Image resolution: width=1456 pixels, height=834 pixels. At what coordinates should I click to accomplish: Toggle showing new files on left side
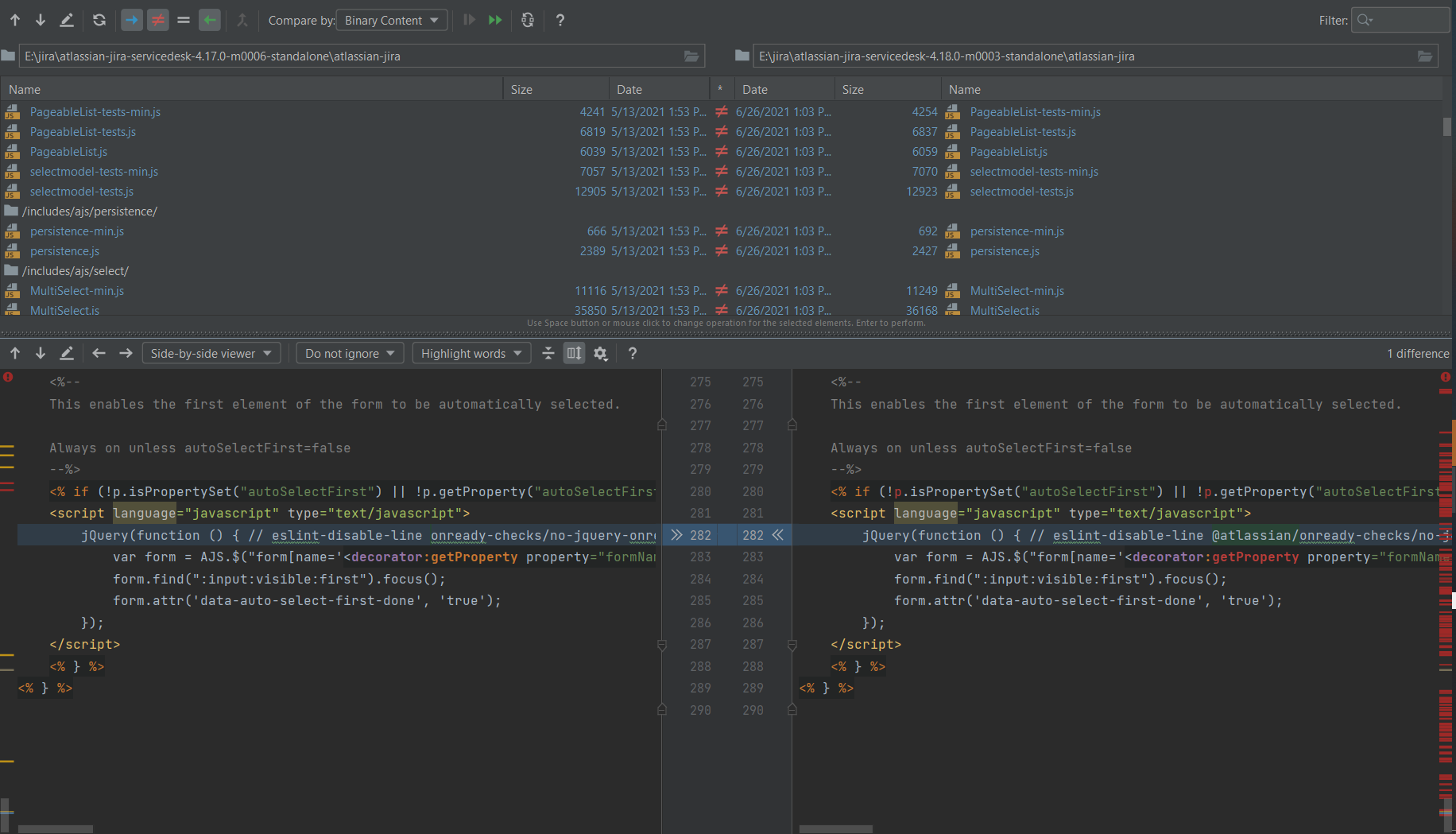point(132,20)
